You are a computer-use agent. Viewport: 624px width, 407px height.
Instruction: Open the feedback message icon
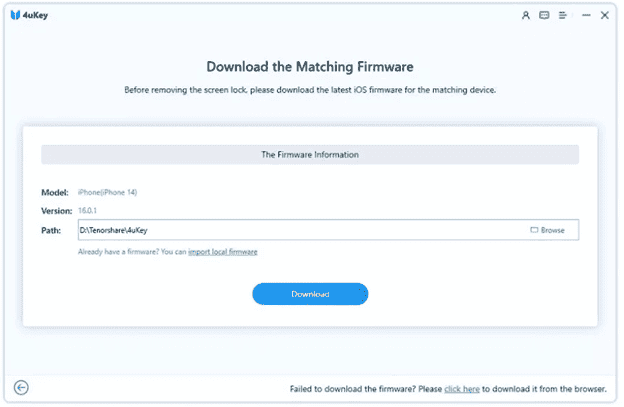(x=544, y=15)
